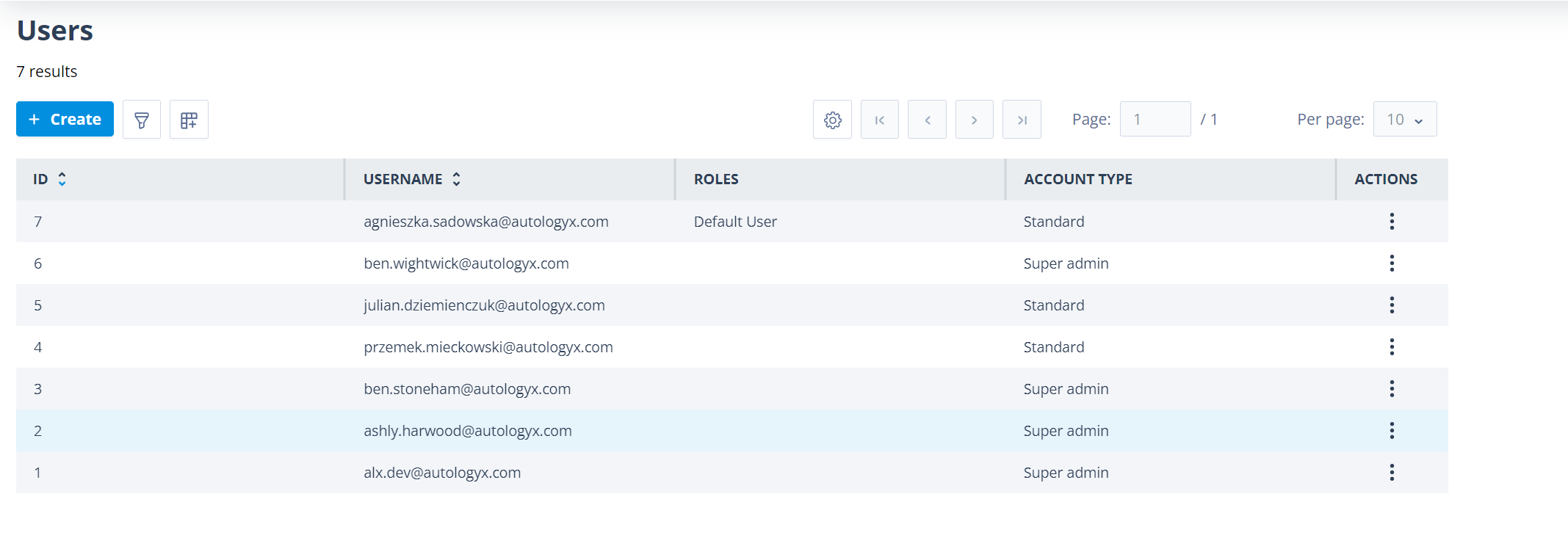
Task: Click Standard account type for agnieszka.sadowska
Action: [1054, 222]
